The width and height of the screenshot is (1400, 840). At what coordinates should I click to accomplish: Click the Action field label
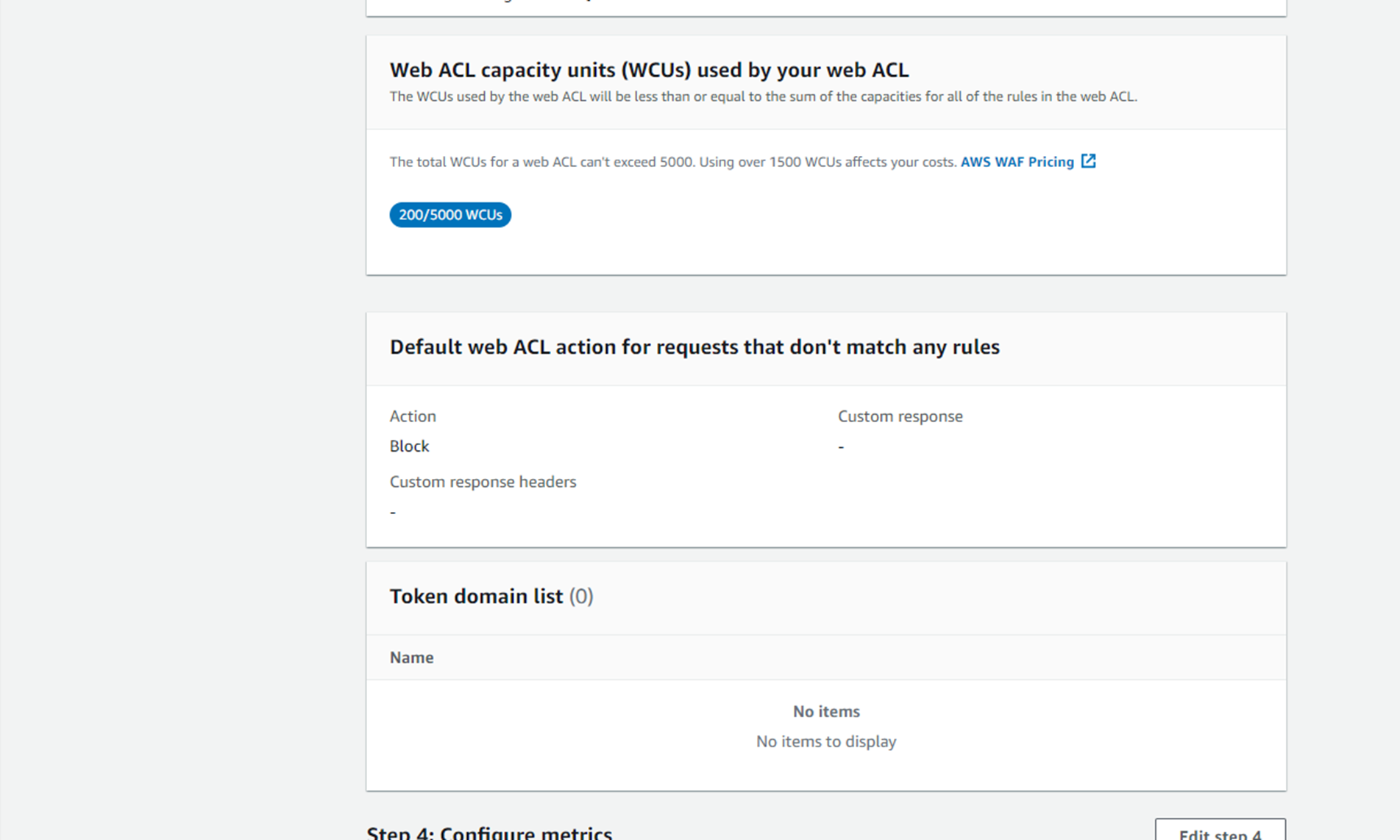point(413,416)
